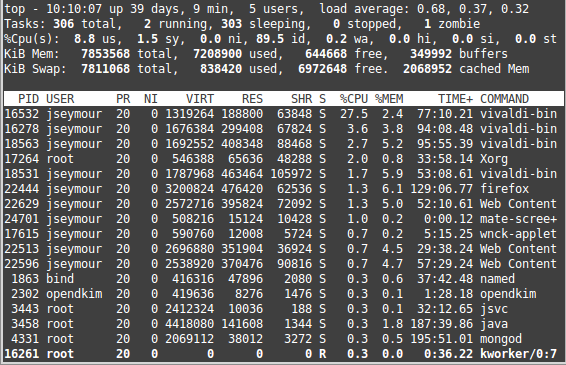Click the 306 total tasks value

point(64,24)
